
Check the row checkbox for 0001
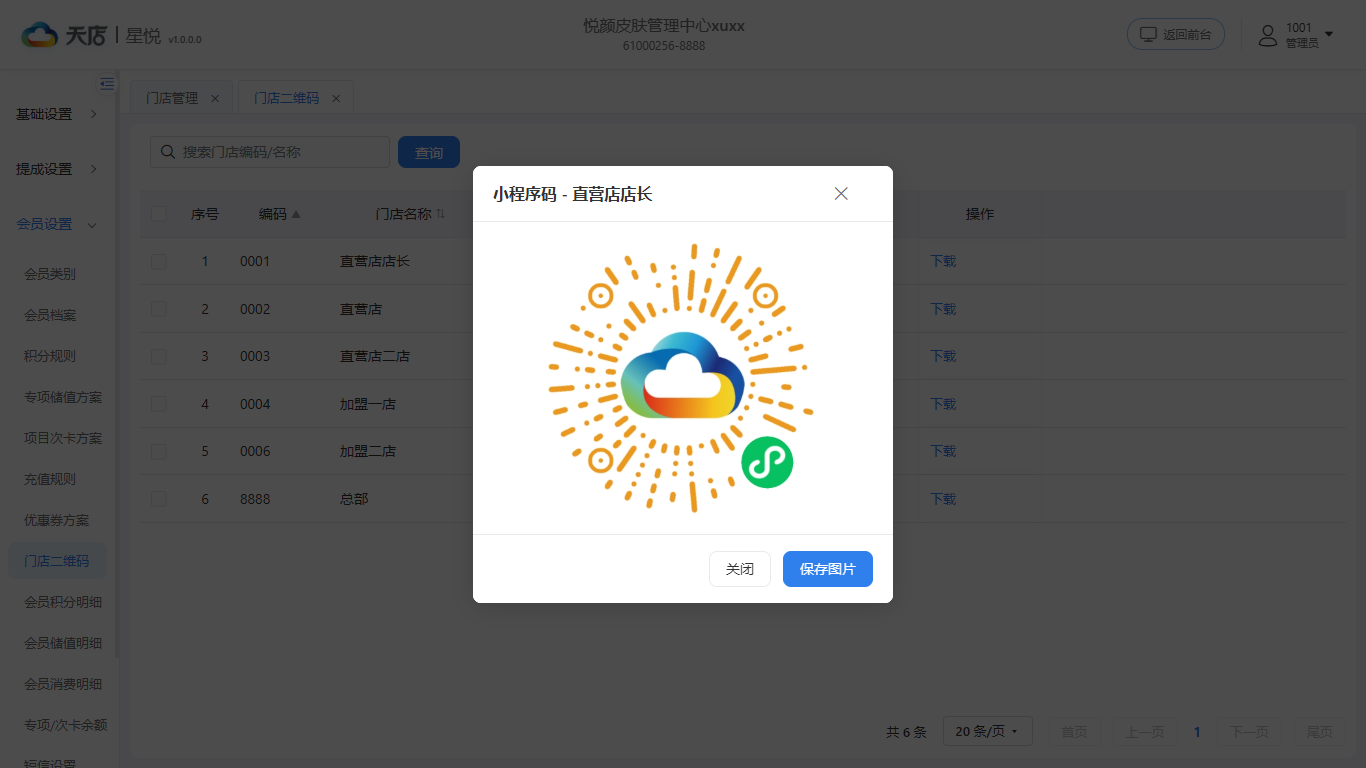(x=159, y=261)
